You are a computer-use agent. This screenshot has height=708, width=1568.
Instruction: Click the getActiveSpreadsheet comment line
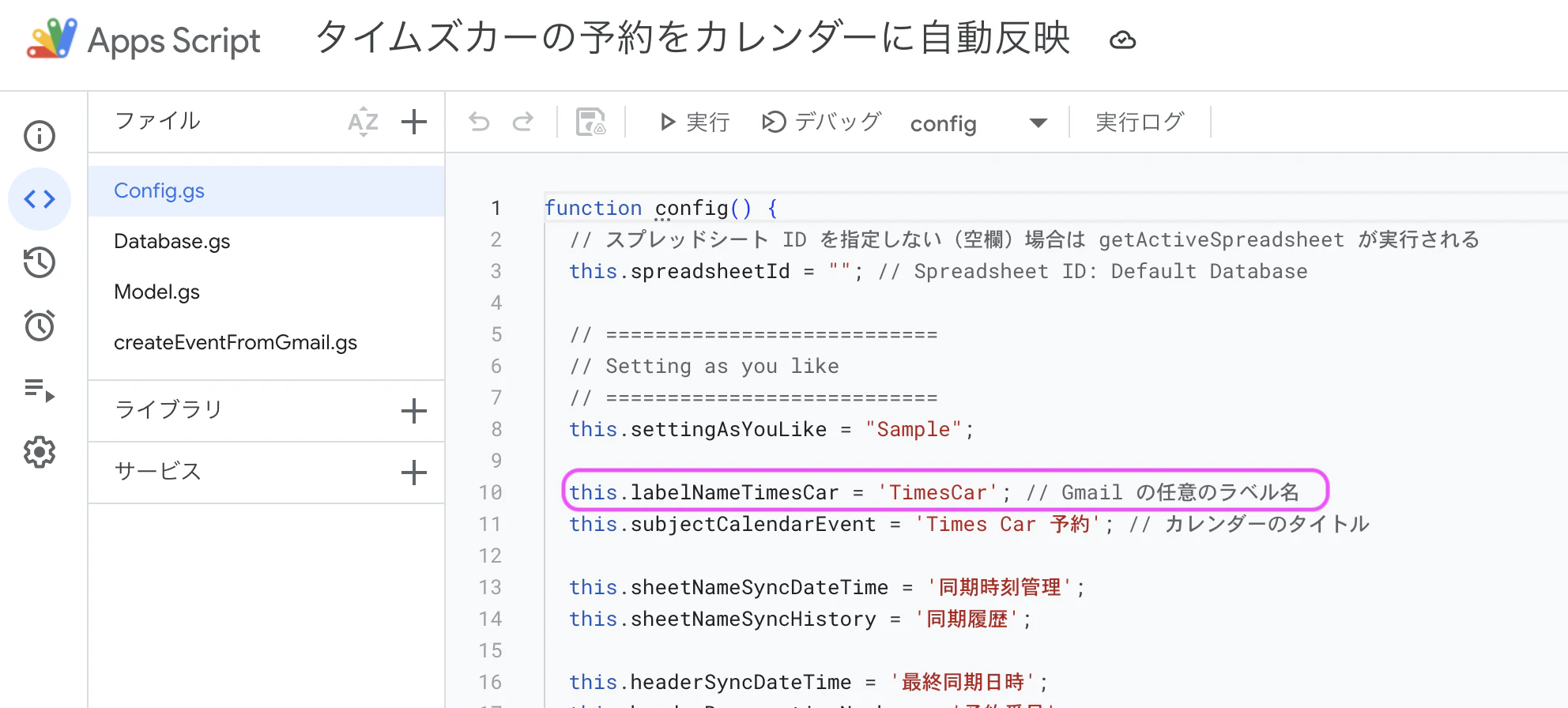click(1024, 239)
